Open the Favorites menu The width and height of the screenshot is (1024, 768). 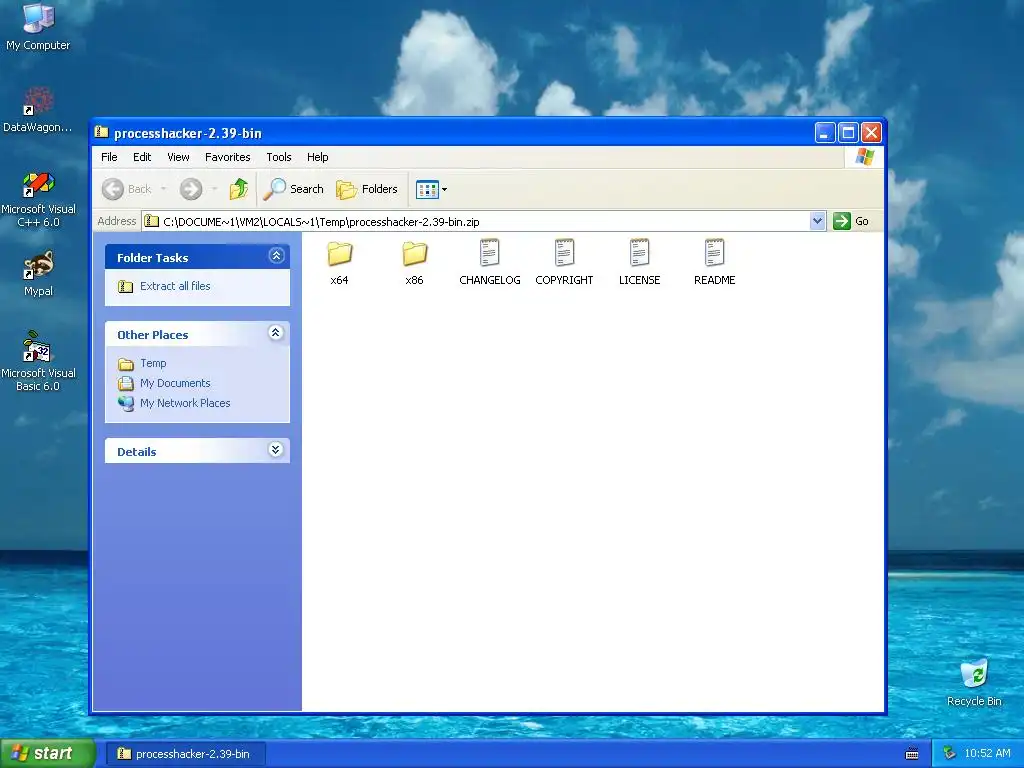point(227,157)
